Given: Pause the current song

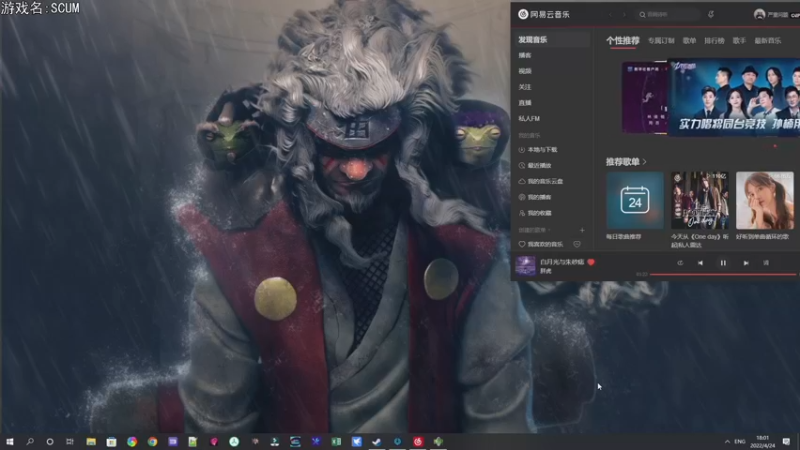Looking at the screenshot, I should 723,263.
